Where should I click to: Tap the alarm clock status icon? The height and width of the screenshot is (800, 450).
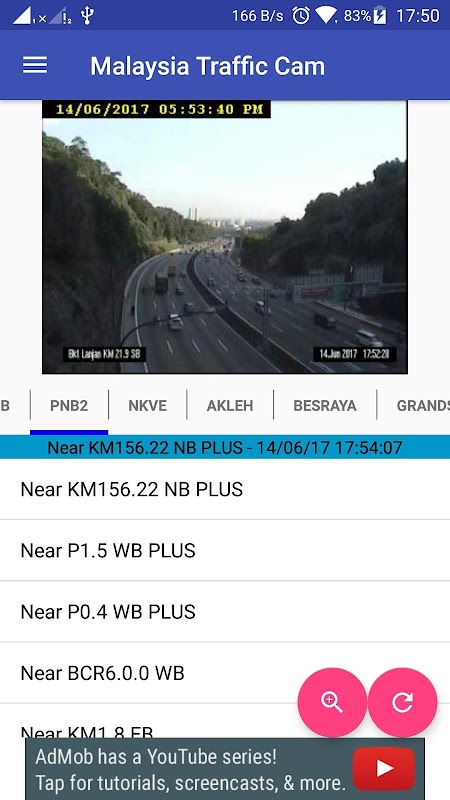pos(301,16)
